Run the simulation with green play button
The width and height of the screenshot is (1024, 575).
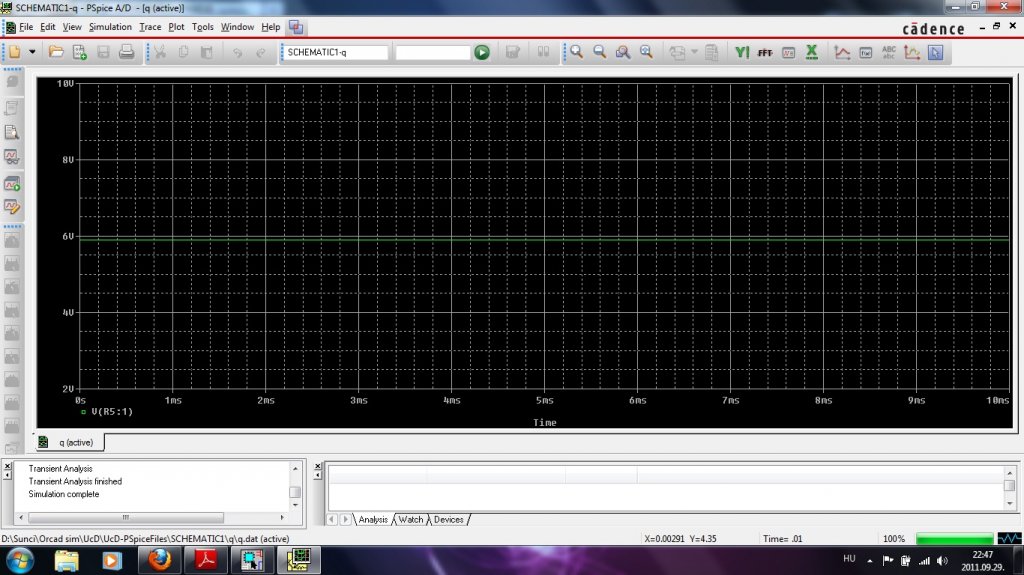(x=482, y=52)
